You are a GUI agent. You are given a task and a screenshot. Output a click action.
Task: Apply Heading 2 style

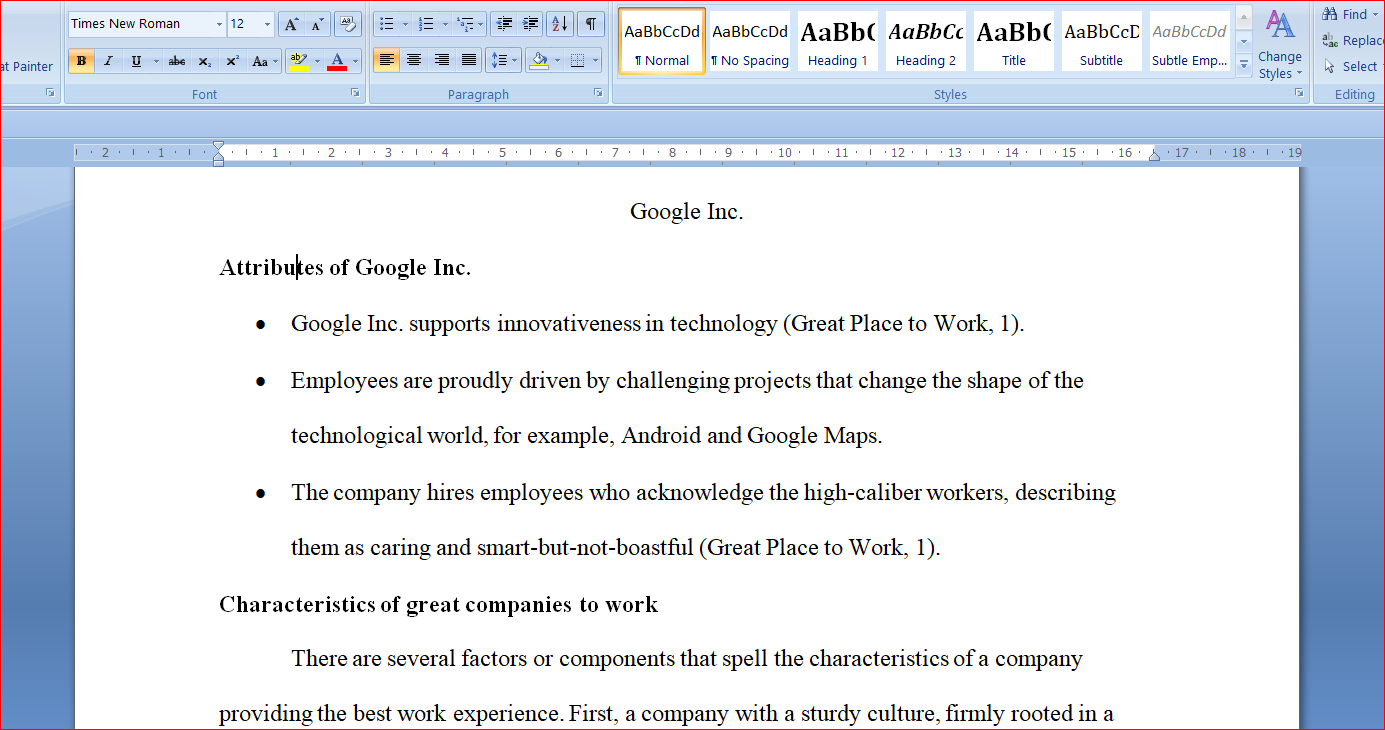click(926, 42)
